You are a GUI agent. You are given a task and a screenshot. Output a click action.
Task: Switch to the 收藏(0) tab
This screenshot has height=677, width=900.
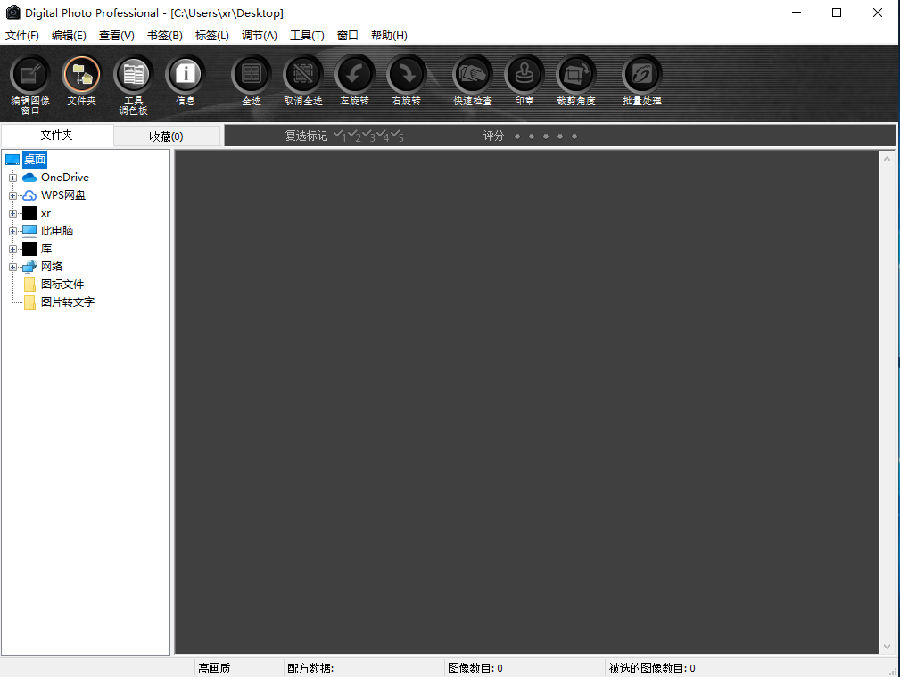coord(166,136)
